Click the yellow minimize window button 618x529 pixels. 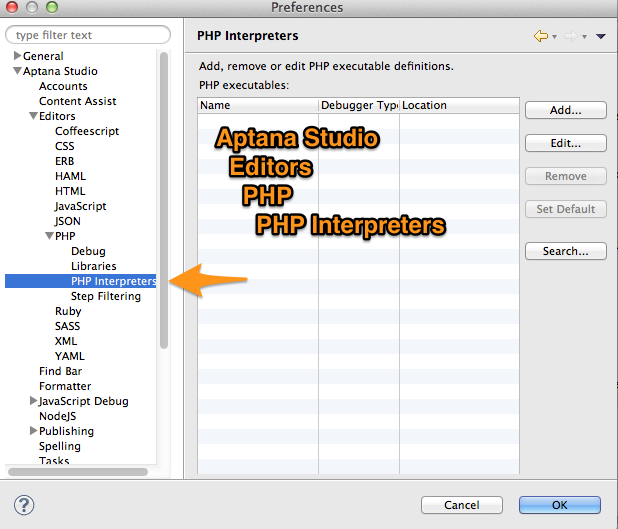pos(32,7)
